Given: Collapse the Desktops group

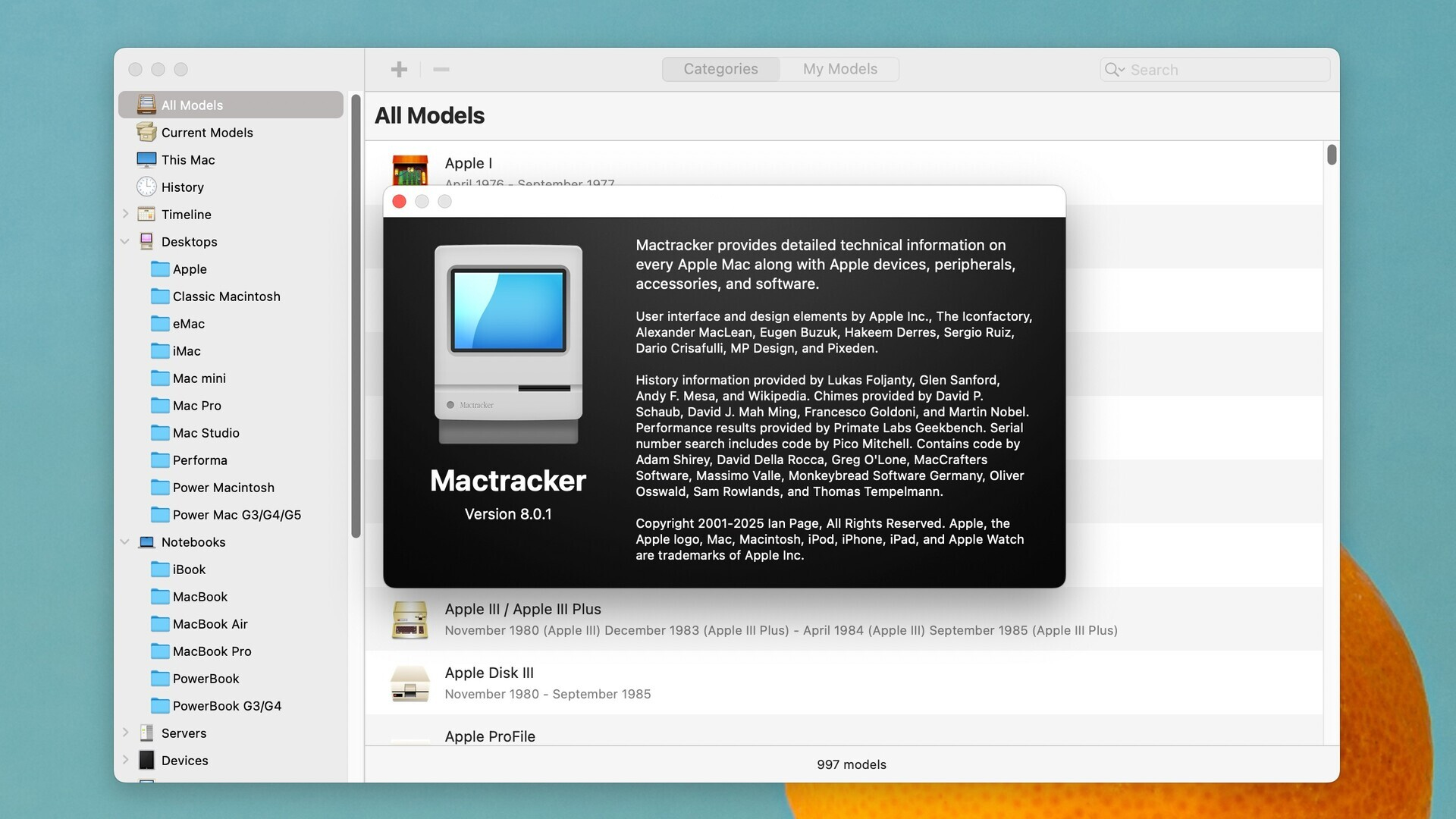Looking at the screenshot, I should (x=125, y=241).
